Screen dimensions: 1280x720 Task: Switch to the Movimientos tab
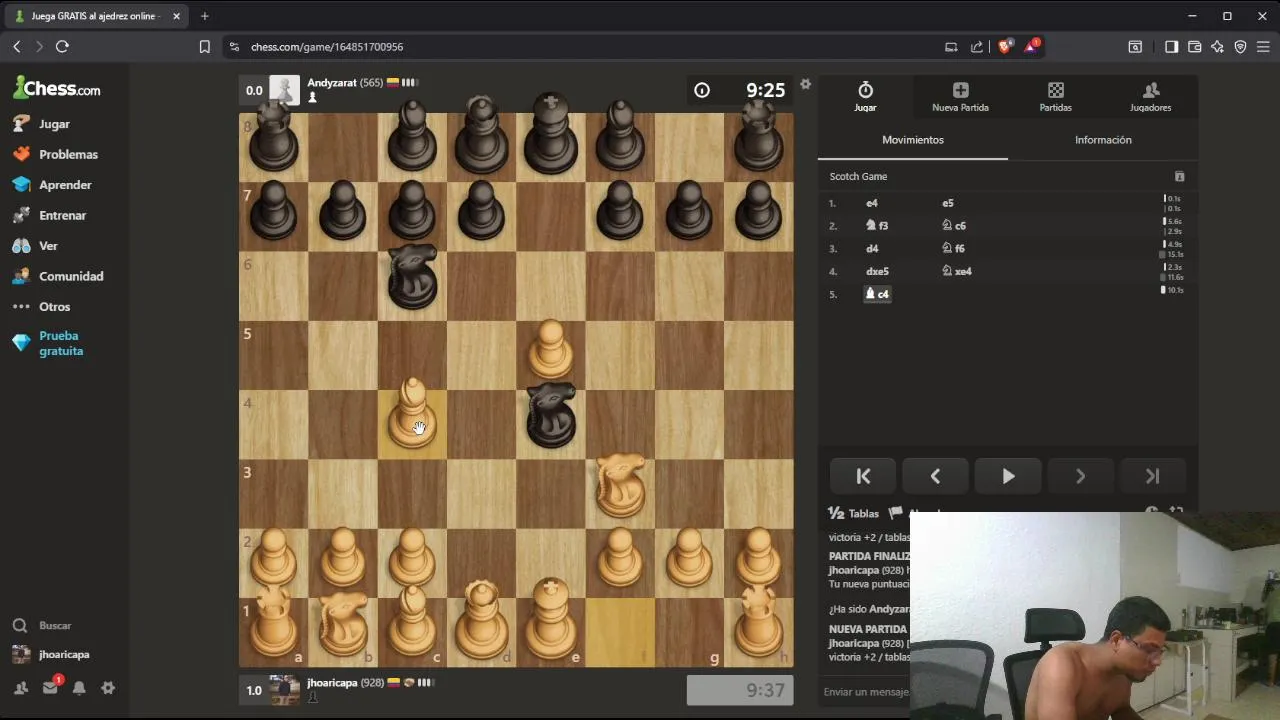coord(913,140)
